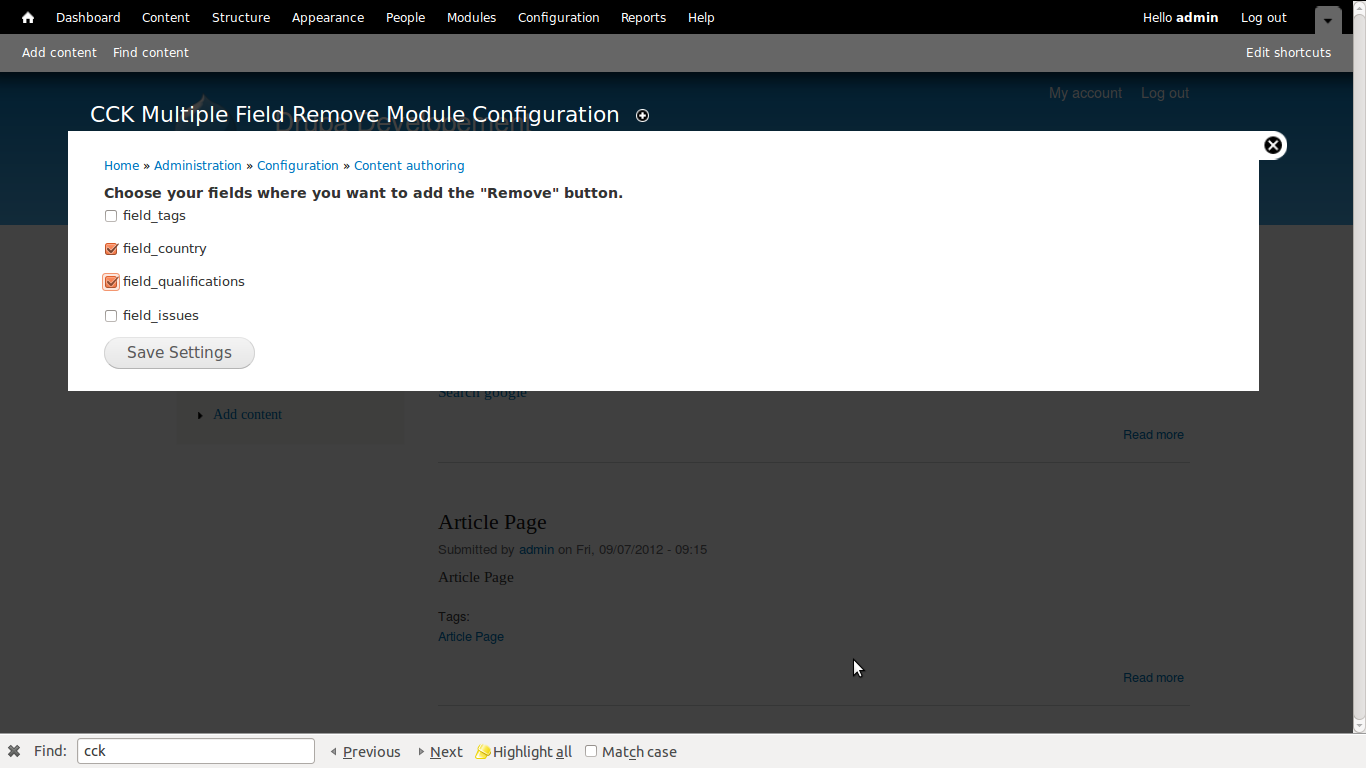Check the field_tags checkbox
The height and width of the screenshot is (768, 1366).
(110, 215)
